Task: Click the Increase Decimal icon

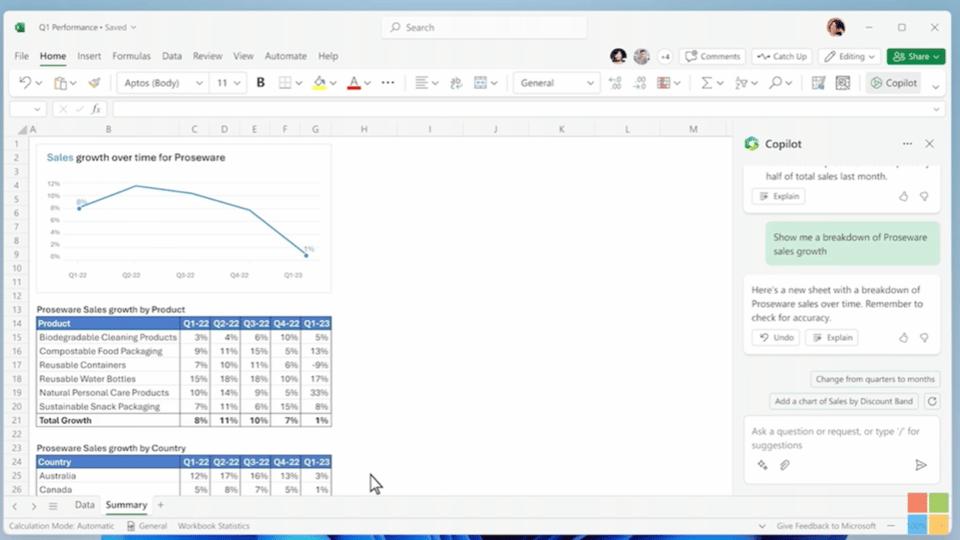Action: (615, 83)
